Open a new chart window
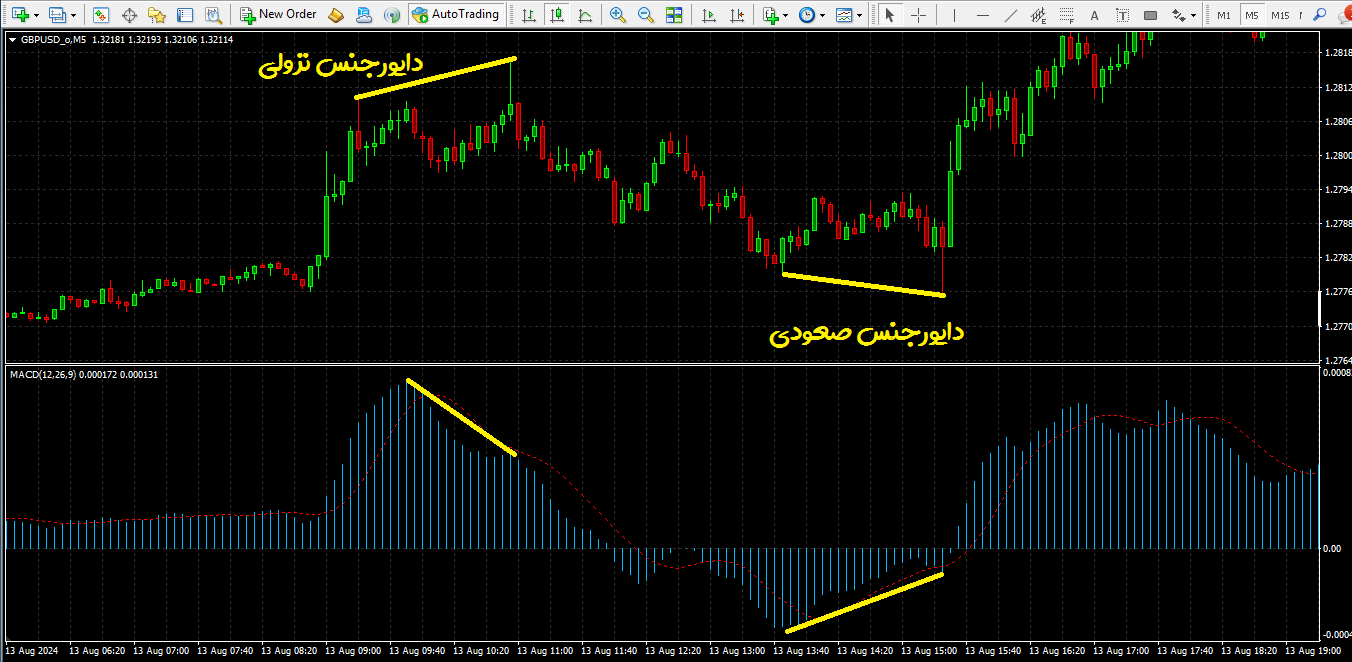 point(20,15)
